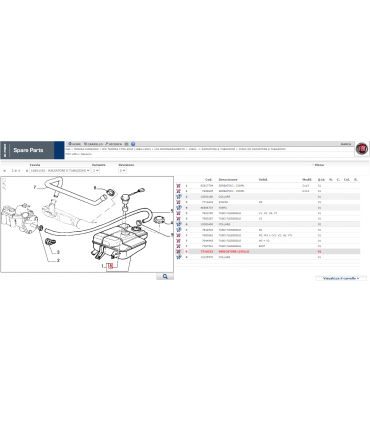Click the printer icon in top toolbar
This screenshot has height=423, width=370.
pyautogui.click(x=127, y=144)
